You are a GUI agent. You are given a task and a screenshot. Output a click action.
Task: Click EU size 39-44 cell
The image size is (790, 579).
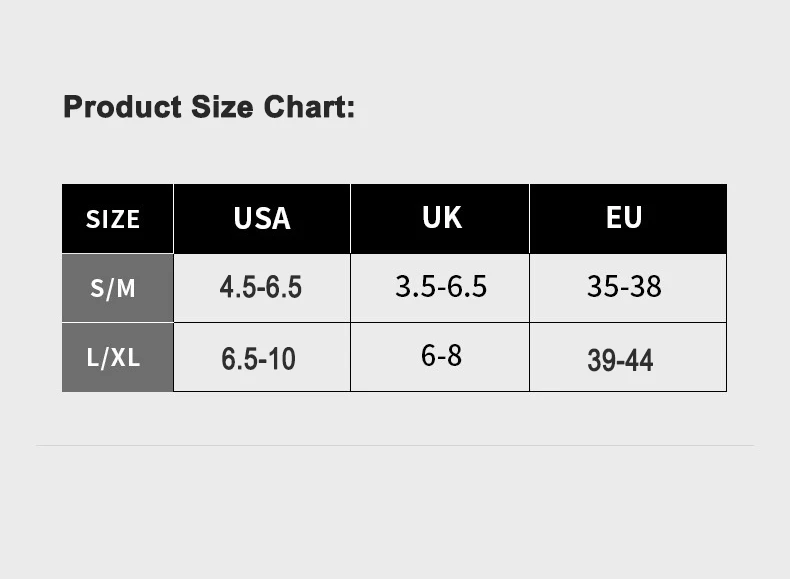click(x=620, y=360)
